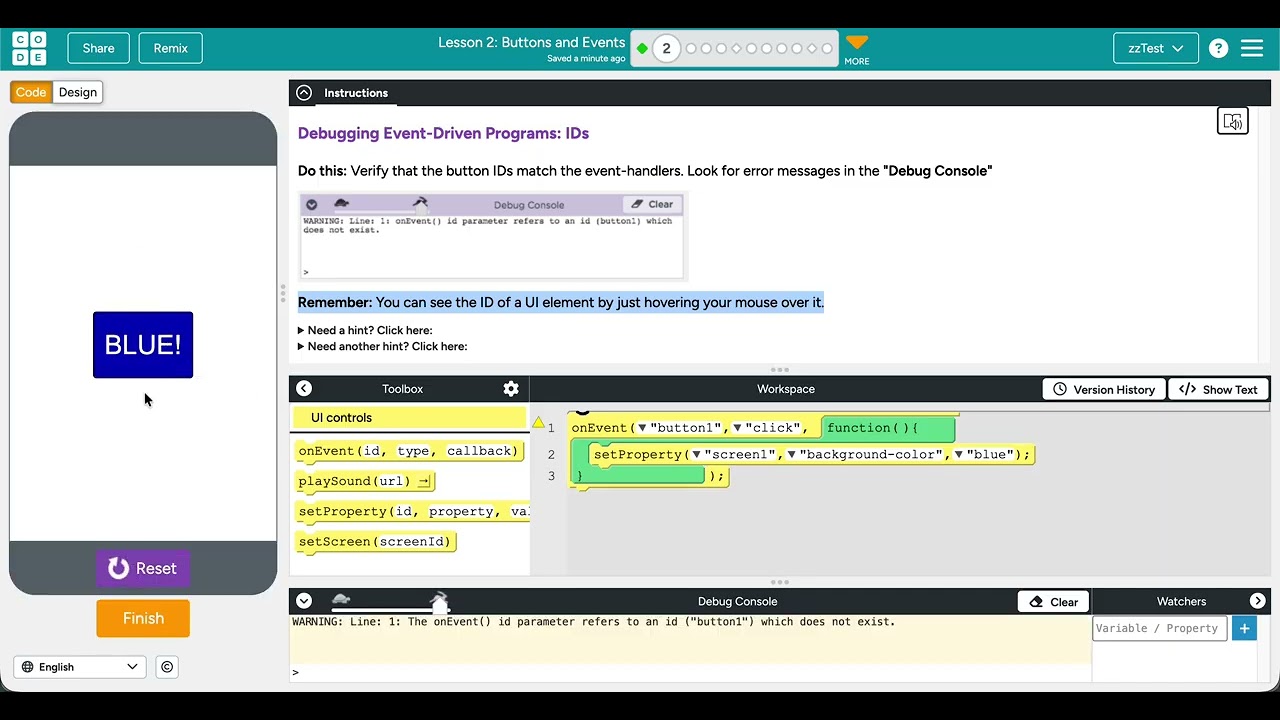Click the setProperty block keyword on line 2
Viewport: 1280px width, 720px height.
coord(639,455)
